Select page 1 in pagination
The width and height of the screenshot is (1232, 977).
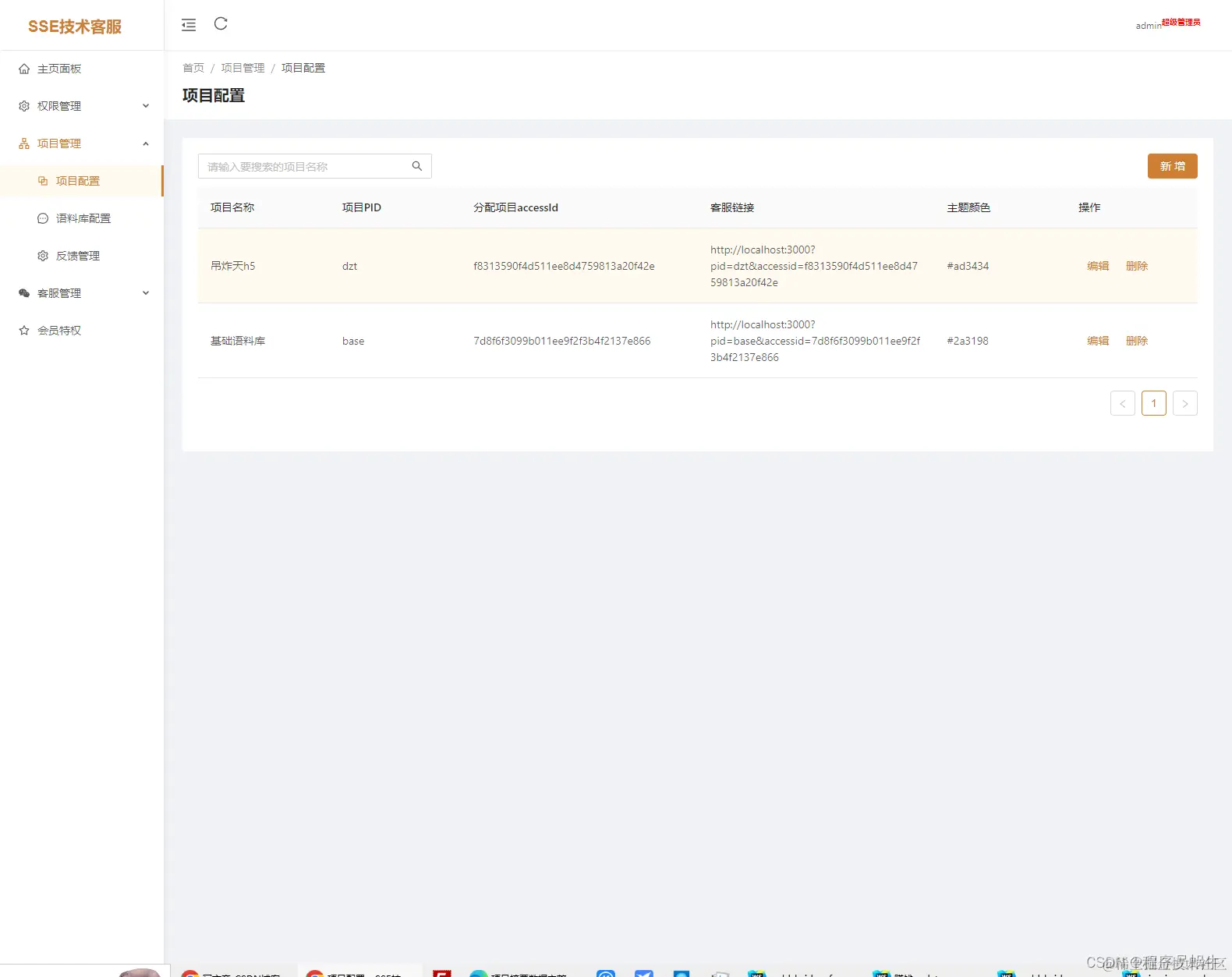pos(1154,403)
